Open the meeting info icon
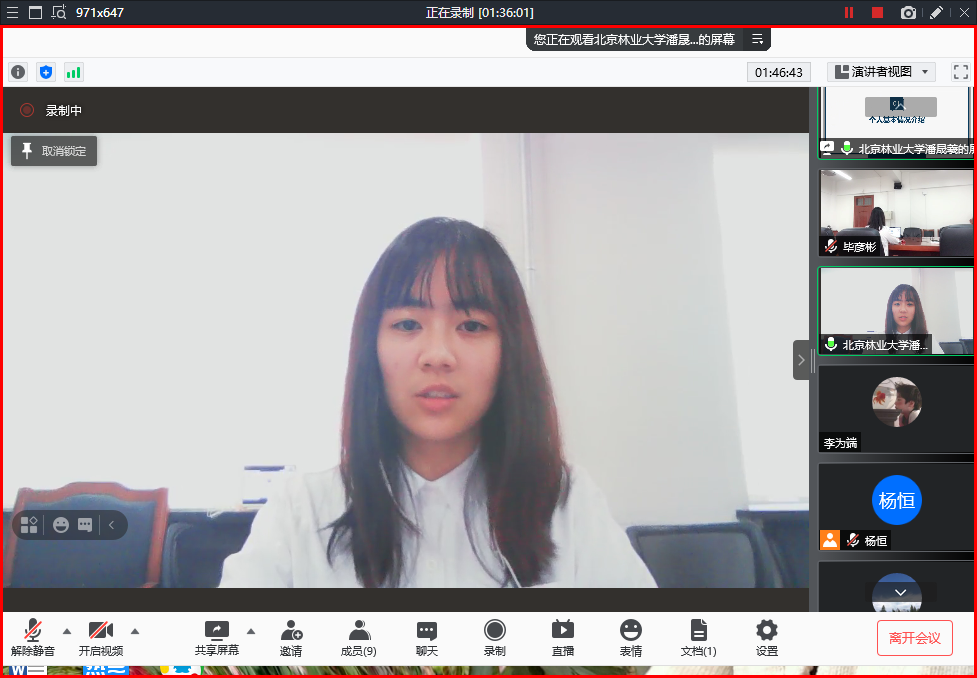Screen dimensions: 977x678 coord(18,72)
